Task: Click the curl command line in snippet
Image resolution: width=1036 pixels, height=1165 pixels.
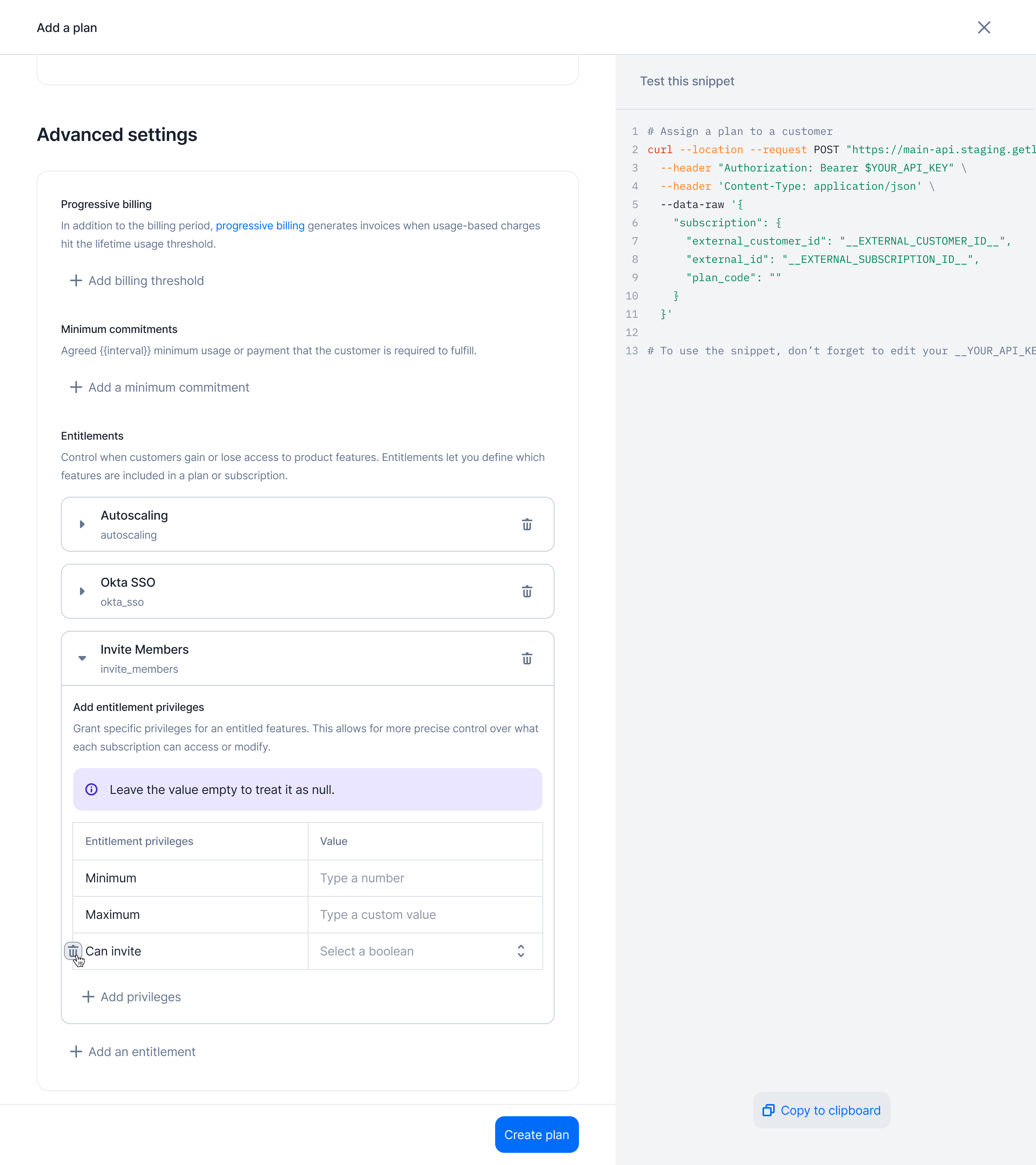Action: pyautogui.click(x=842, y=149)
